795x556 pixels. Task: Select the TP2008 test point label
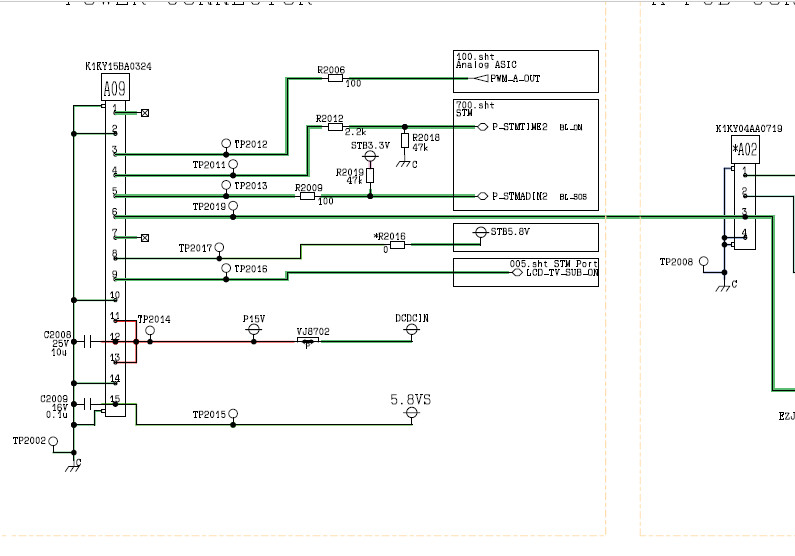click(x=676, y=262)
